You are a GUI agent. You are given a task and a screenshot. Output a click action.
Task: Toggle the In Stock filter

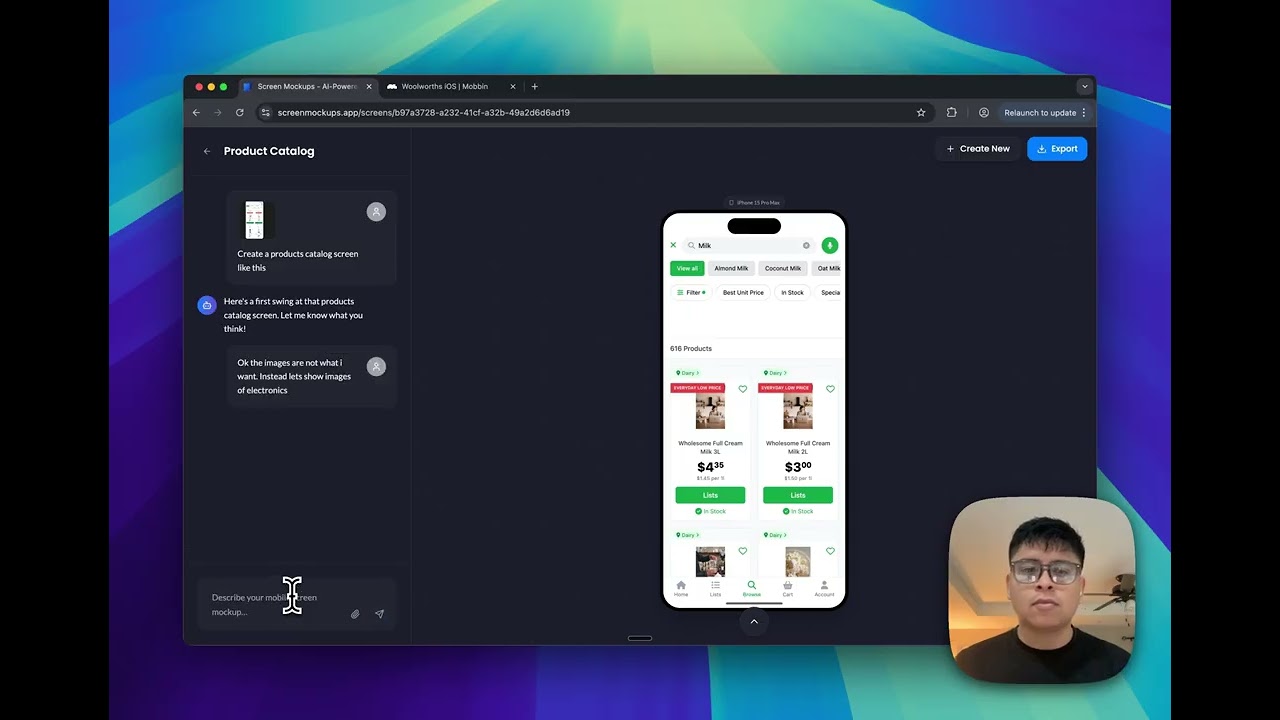point(793,293)
